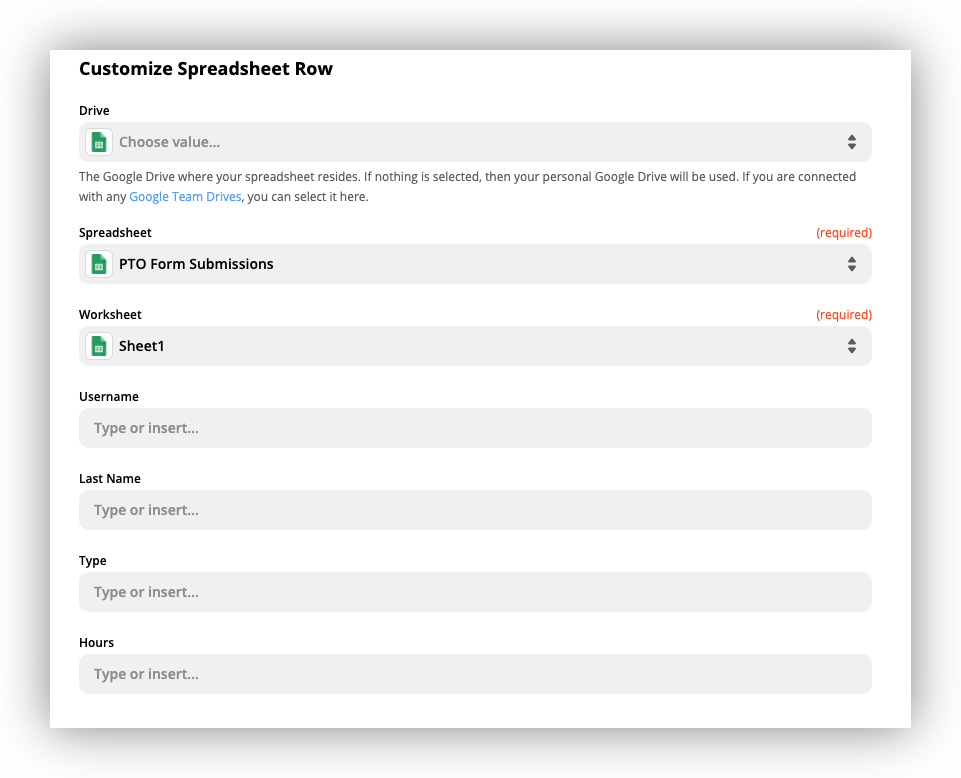Click the Last Name field label

110,479
